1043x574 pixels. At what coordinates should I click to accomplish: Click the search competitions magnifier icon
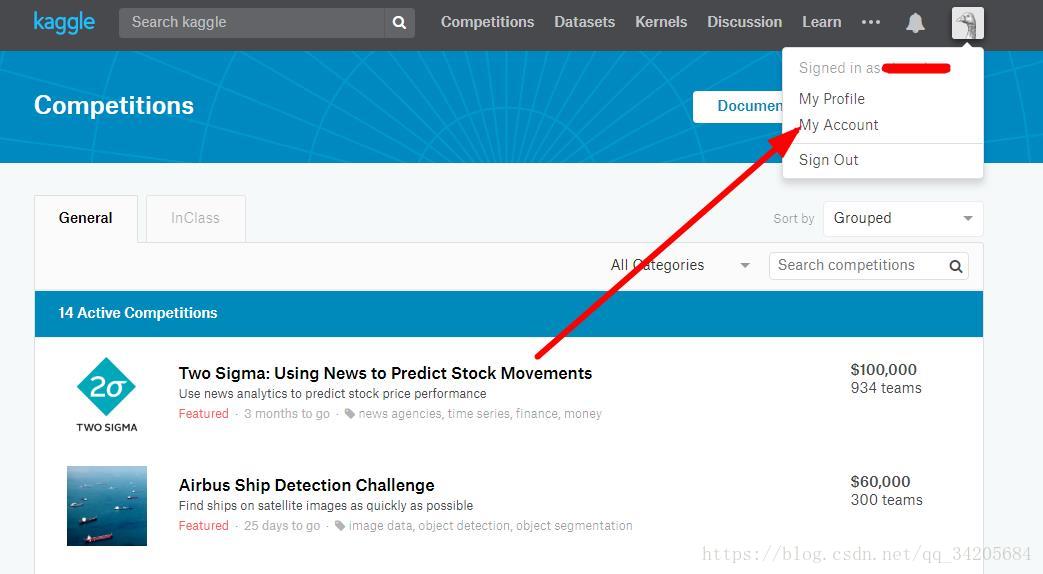pyautogui.click(x=956, y=266)
